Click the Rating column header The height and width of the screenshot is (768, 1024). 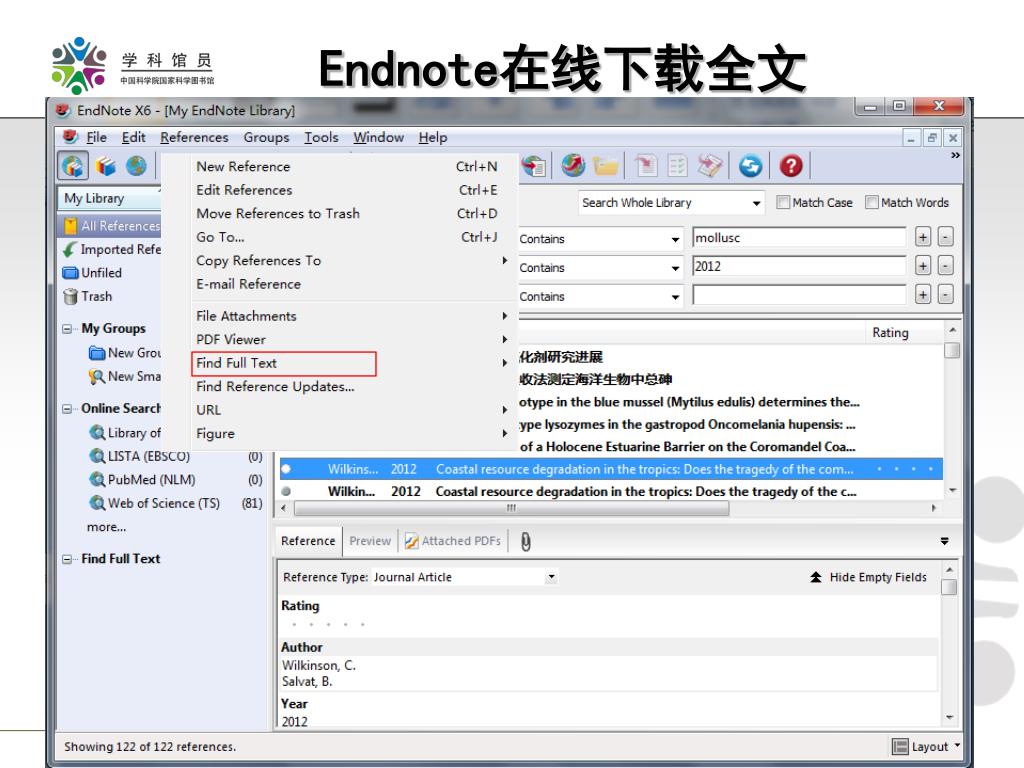pyautogui.click(x=889, y=332)
